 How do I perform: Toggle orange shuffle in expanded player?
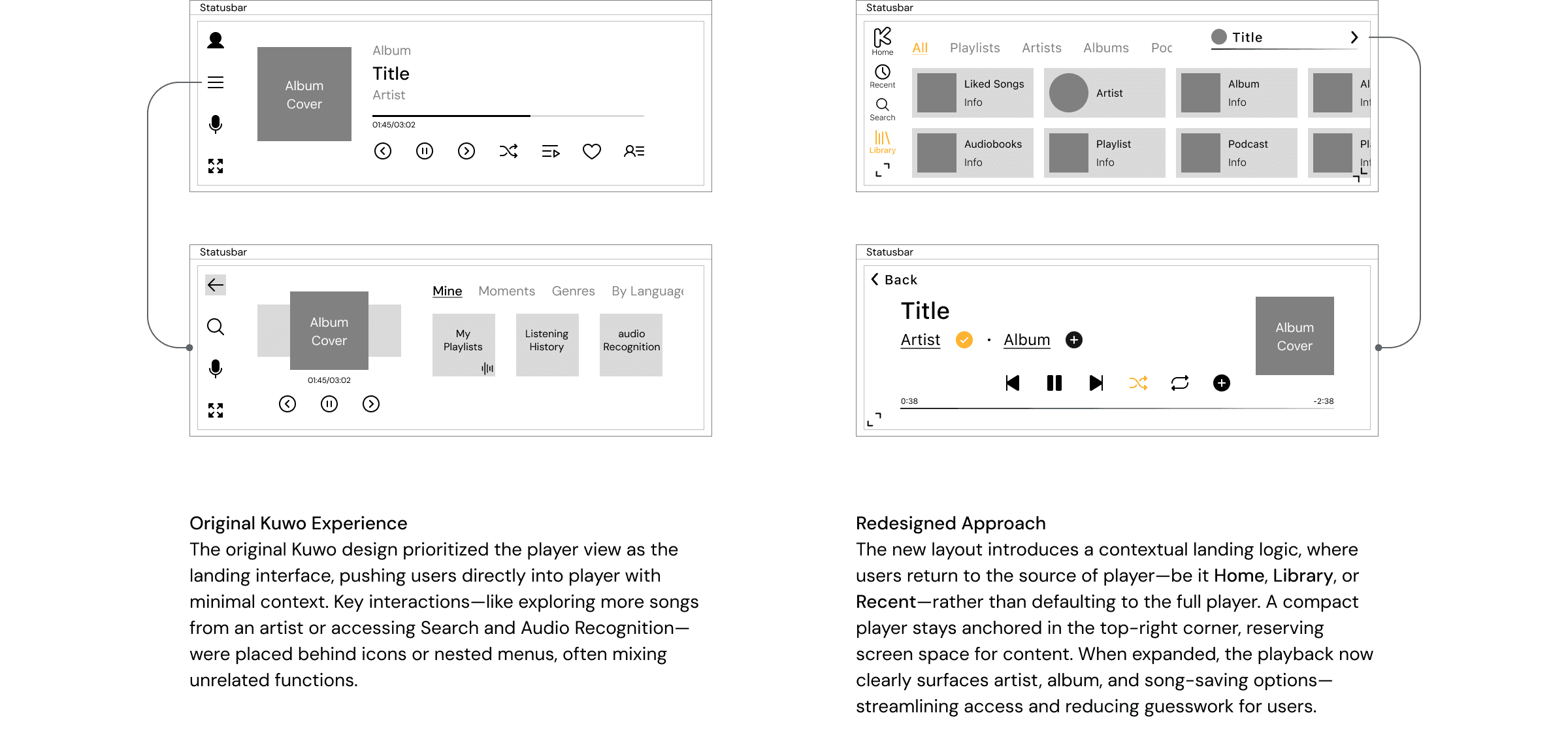pyautogui.click(x=1138, y=383)
